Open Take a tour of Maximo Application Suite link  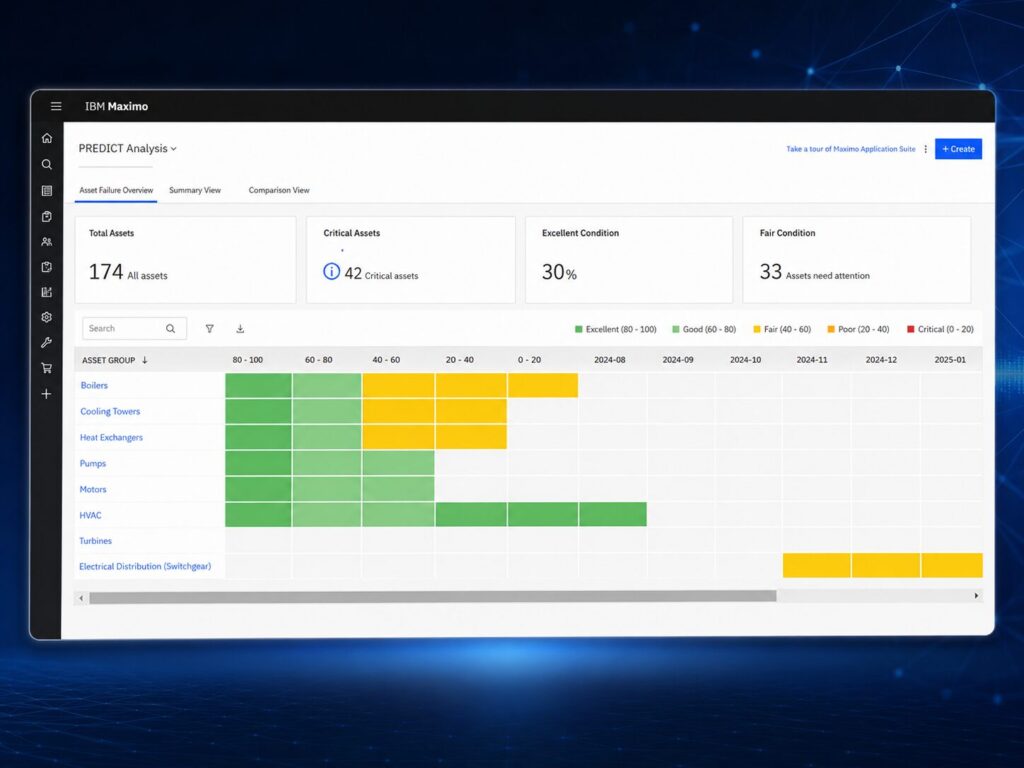click(850, 149)
